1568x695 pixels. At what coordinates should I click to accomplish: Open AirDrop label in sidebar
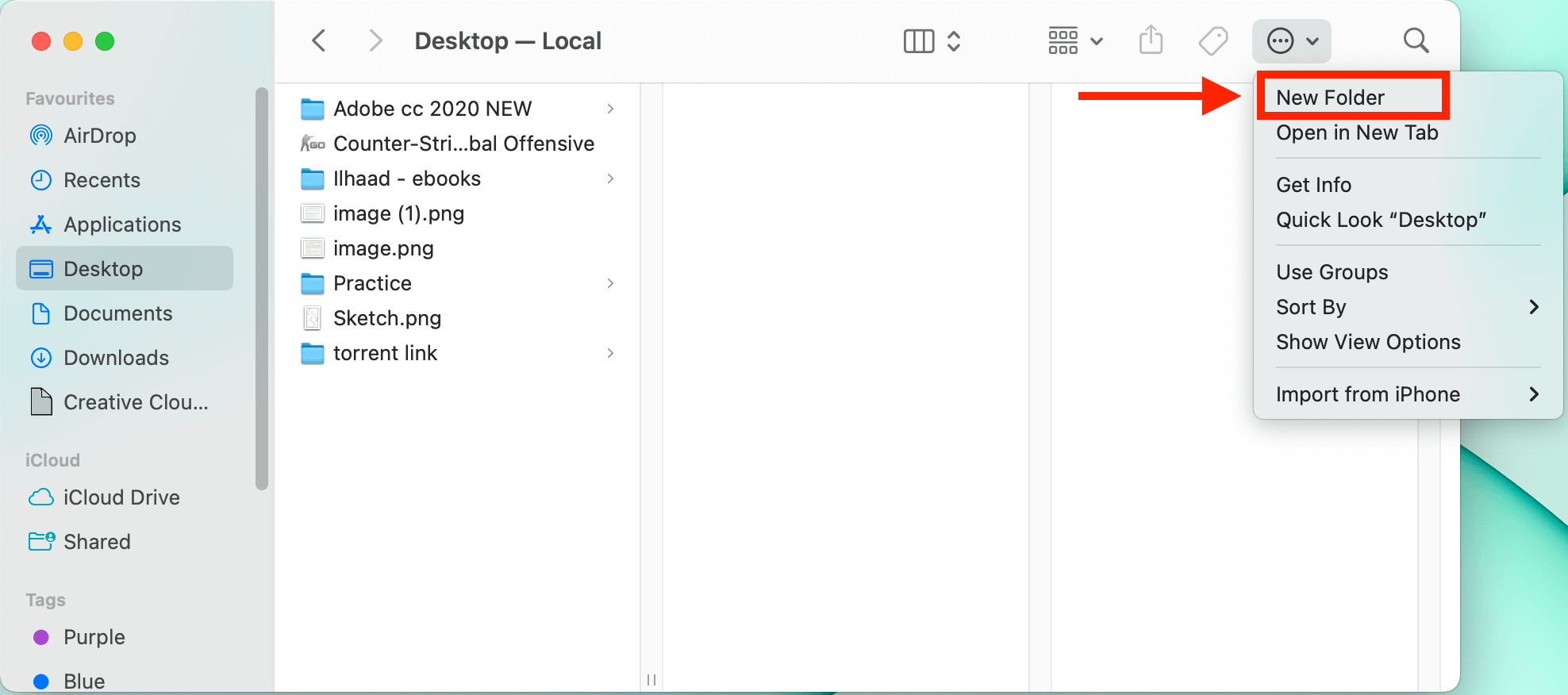tap(100, 136)
